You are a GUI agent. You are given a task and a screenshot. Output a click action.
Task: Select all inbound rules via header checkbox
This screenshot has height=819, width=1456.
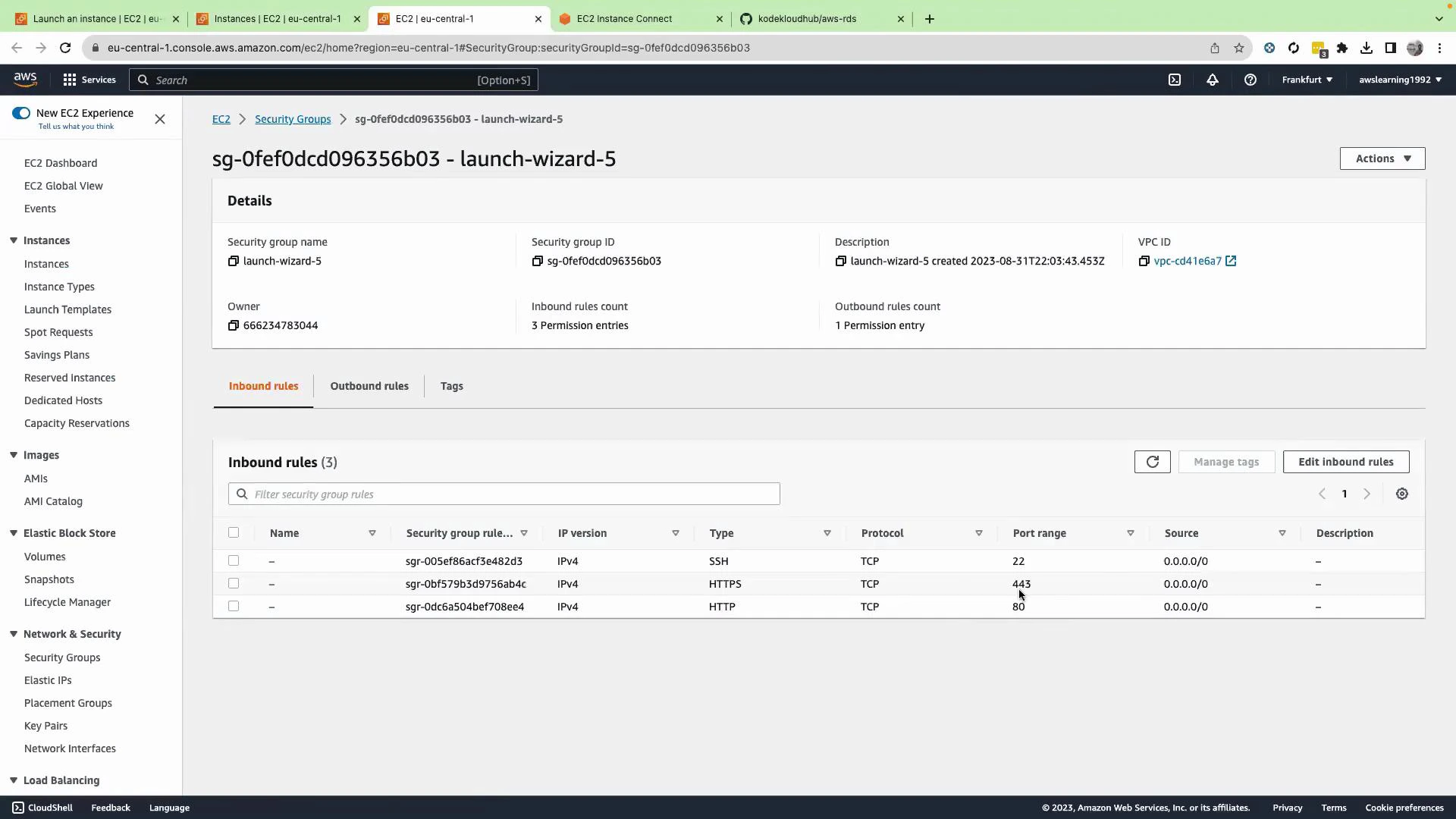234,532
